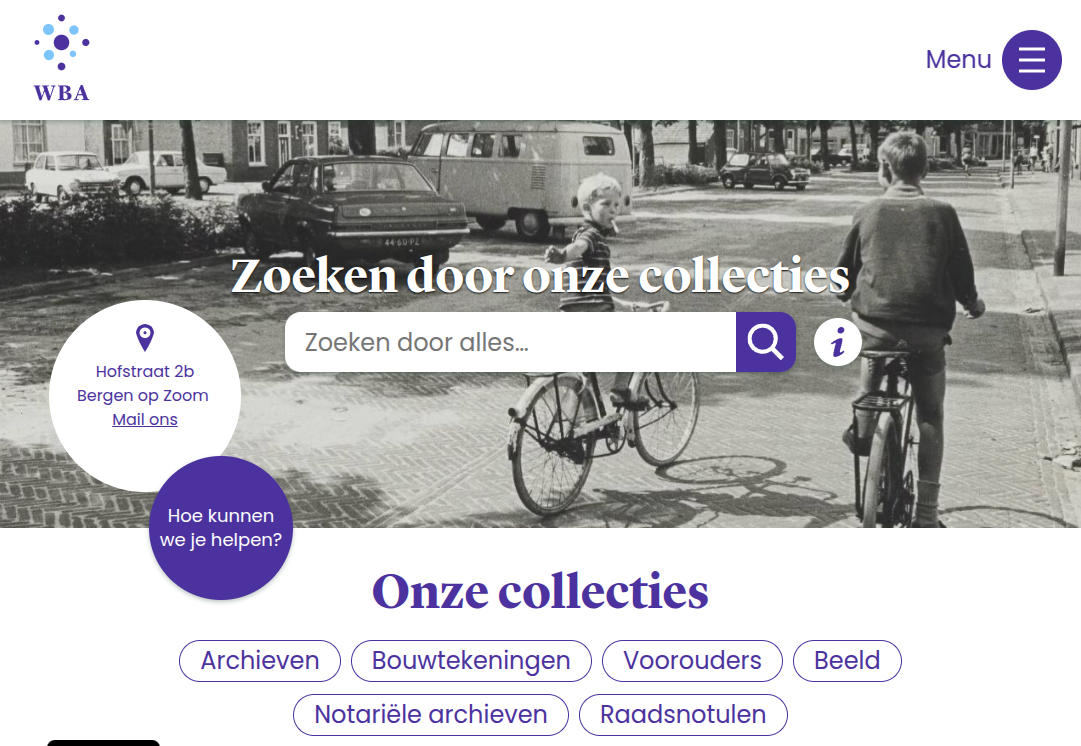This screenshot has height=746, width=1081.
Task: Focus the 'Zoeken door alles...' search field
Action: [x=510, y=342]
